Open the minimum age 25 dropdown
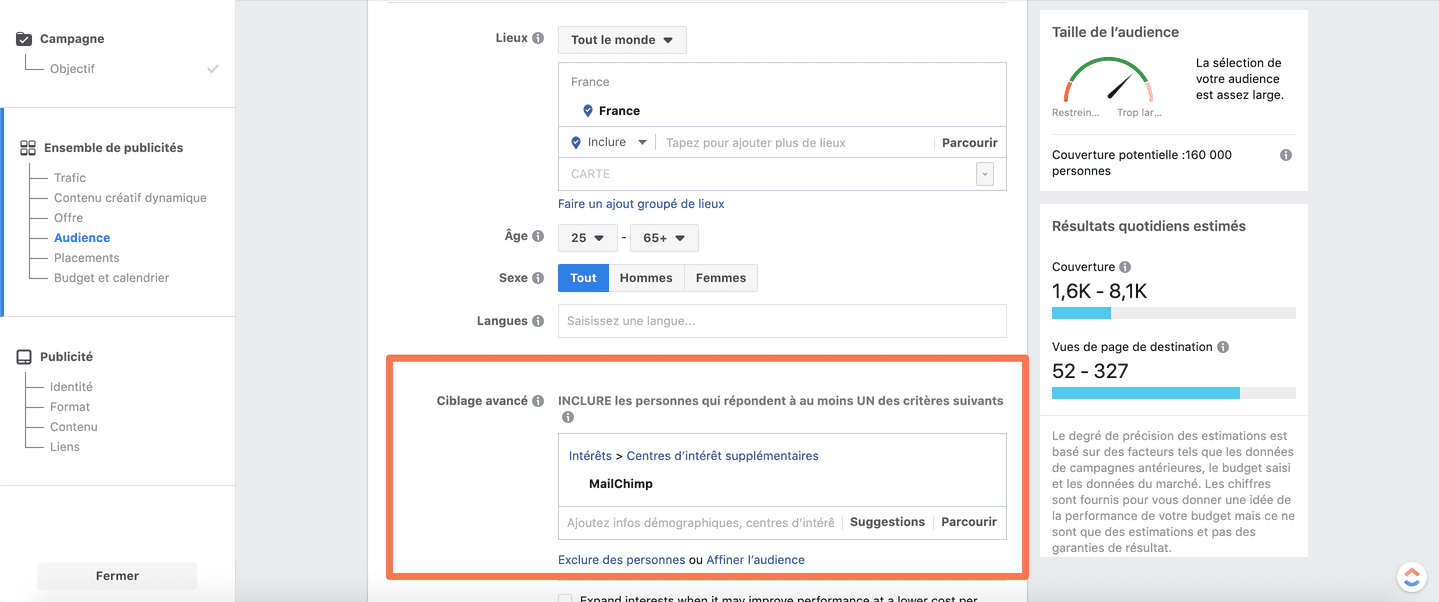The width and height of the screenshot is (1439, 602). [x=588, y=238]
